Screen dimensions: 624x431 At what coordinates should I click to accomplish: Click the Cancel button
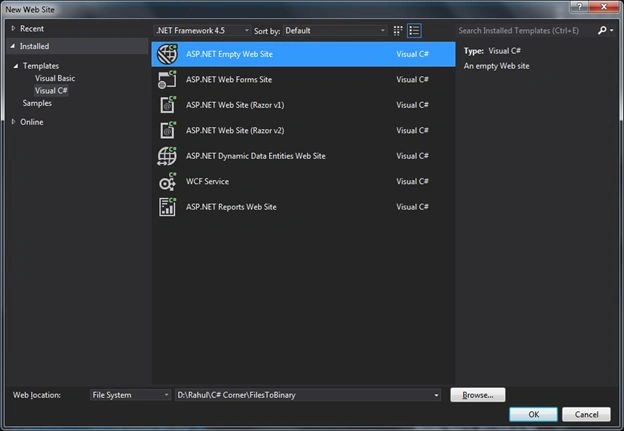586,414
